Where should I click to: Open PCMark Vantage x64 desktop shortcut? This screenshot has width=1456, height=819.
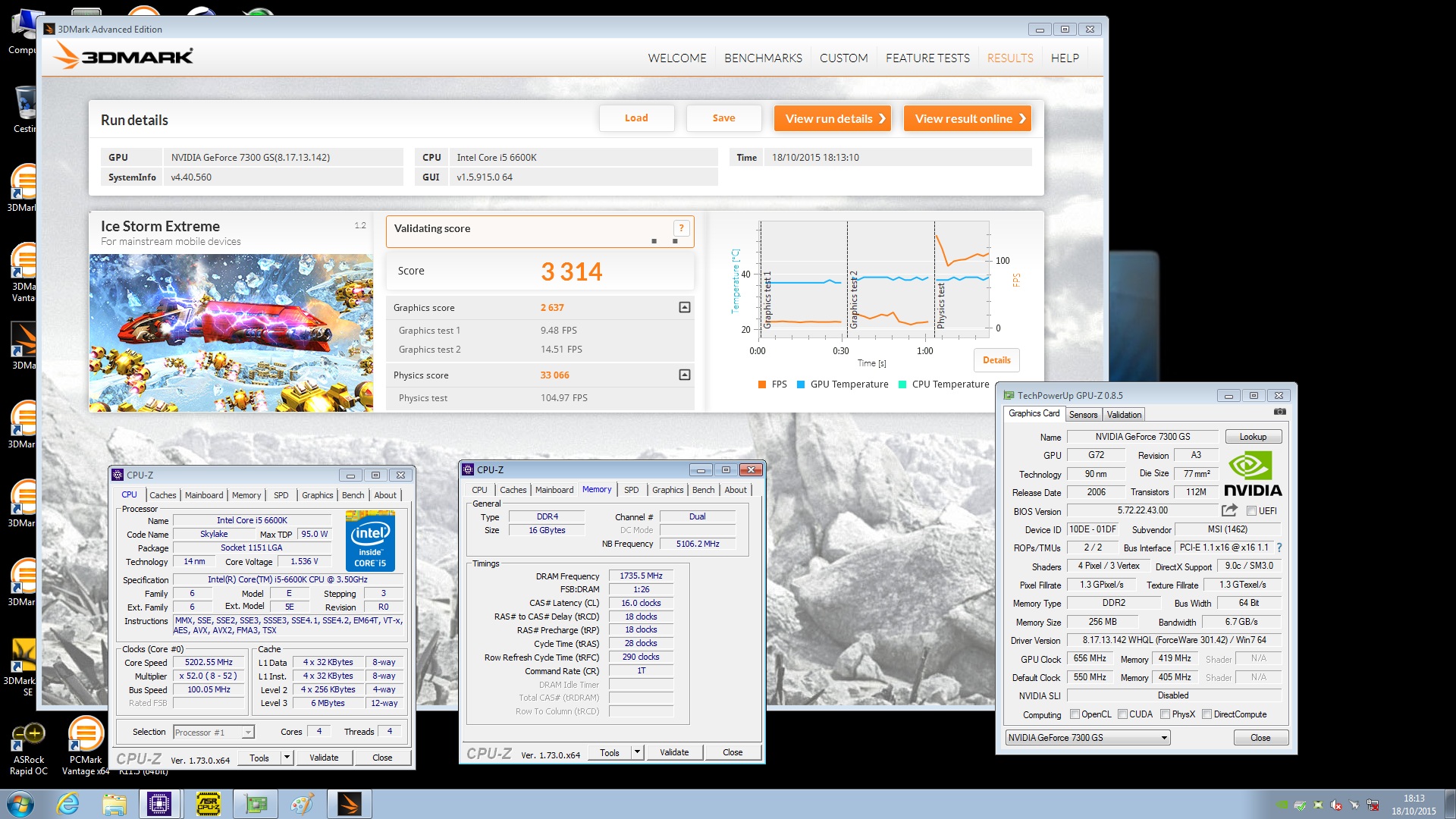86,745
